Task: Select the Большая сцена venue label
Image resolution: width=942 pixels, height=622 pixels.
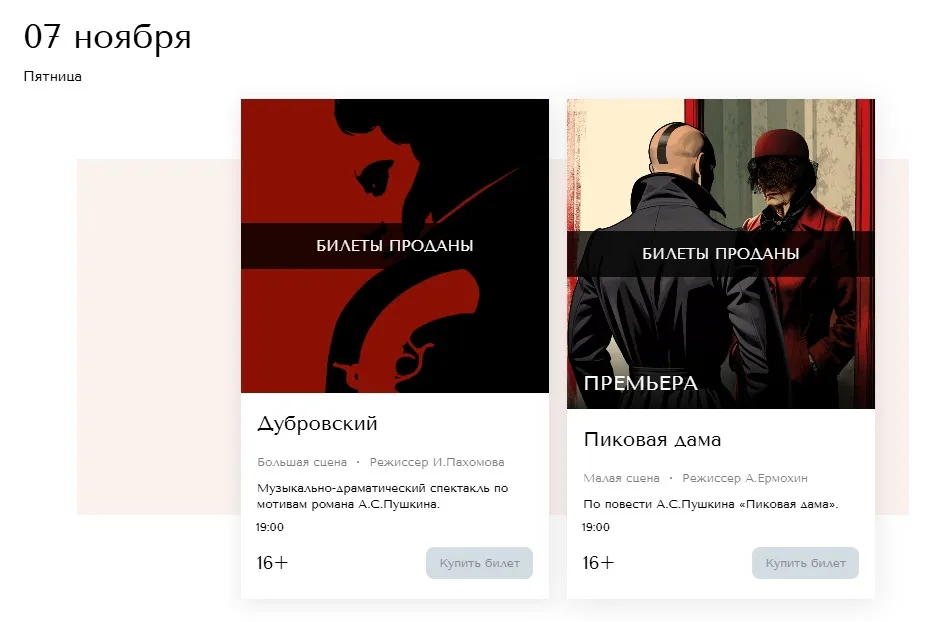Action: coord(302,462)
